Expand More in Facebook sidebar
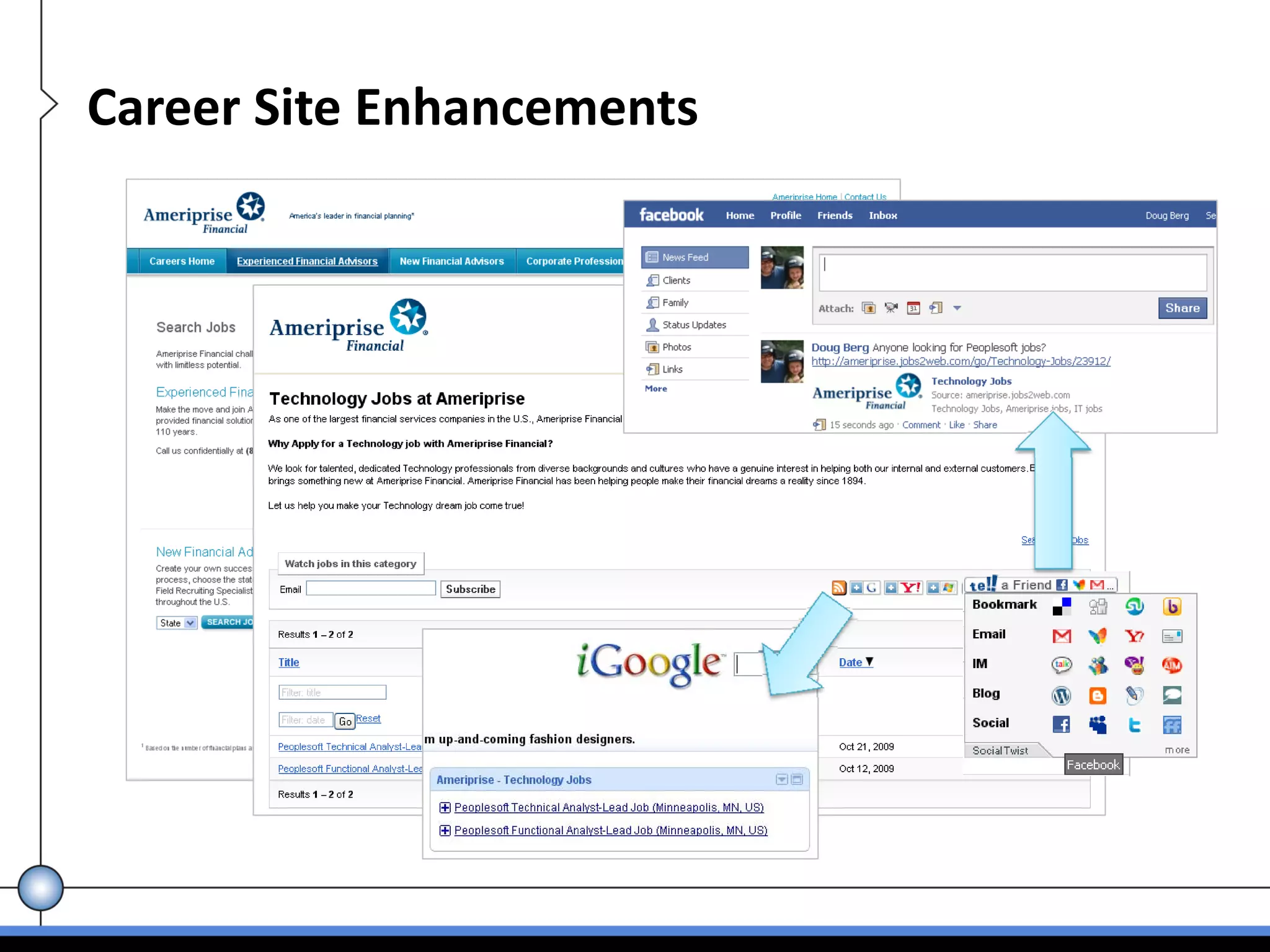The height and width of the screenshot is (952, 1270). click(x=656, y=389)
